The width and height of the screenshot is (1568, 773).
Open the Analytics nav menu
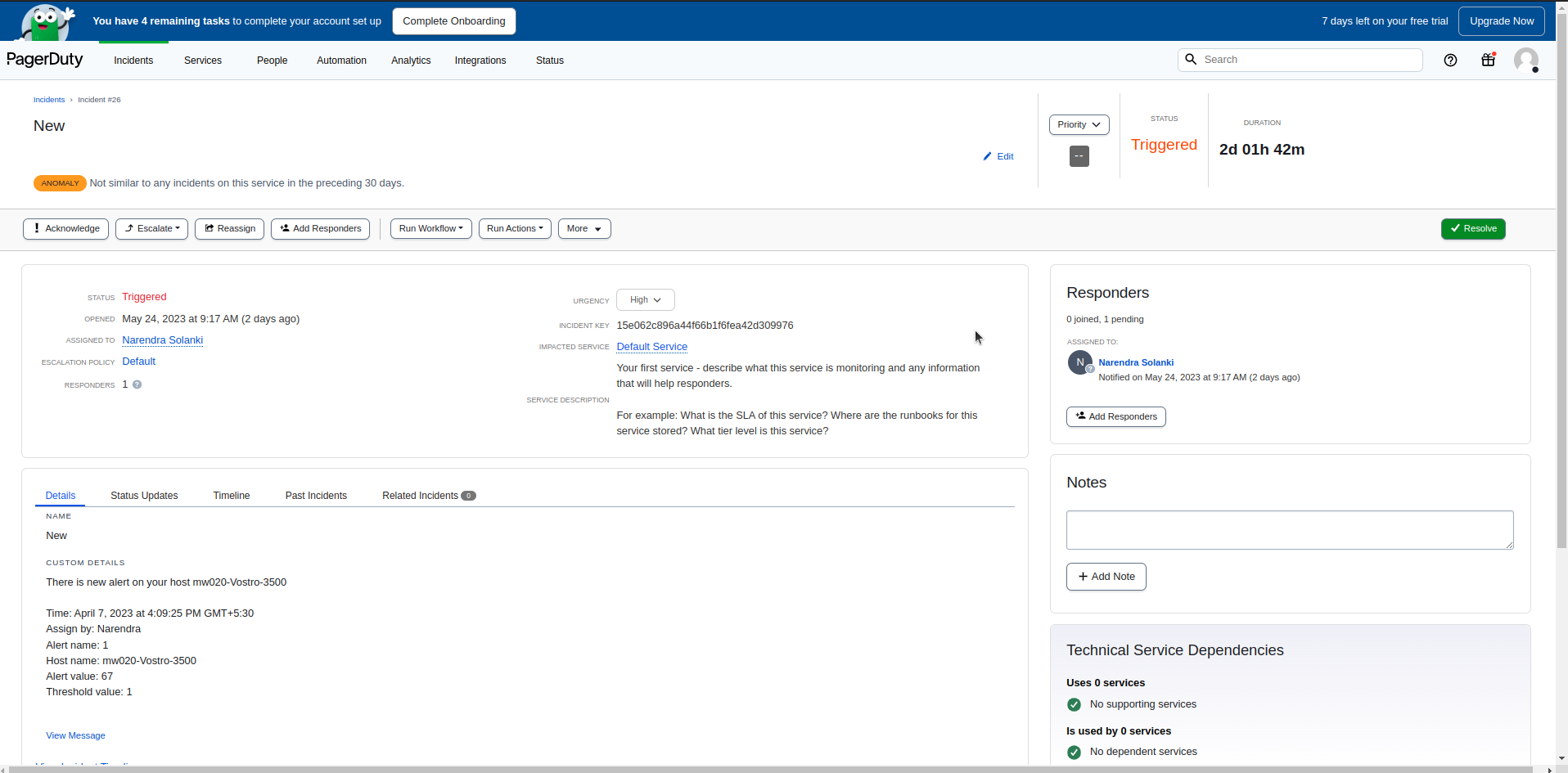(x=411, y=61)
